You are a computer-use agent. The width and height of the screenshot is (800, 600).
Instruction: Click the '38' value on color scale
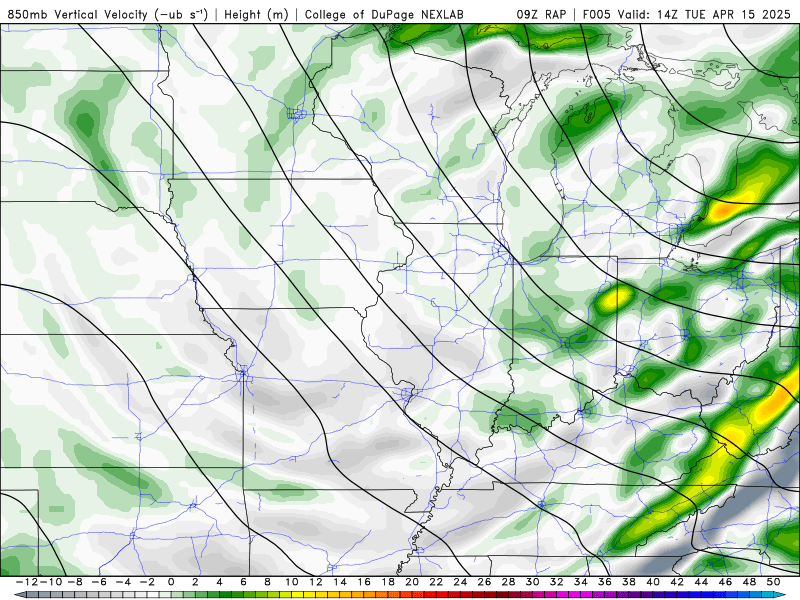629,582
